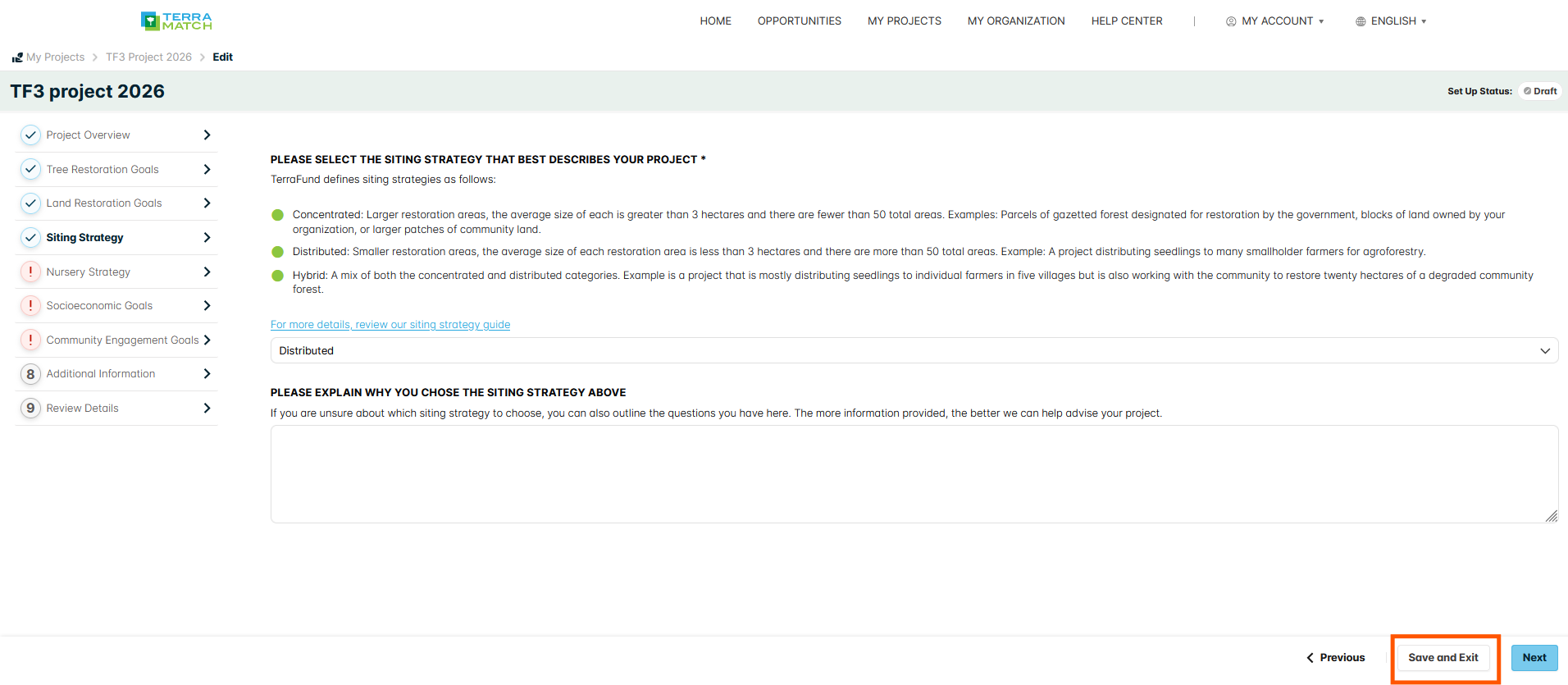Click the step 8 number icon
Viewport: 1568px width, 685px height.
pyautogui.click(x=30, y=374)
